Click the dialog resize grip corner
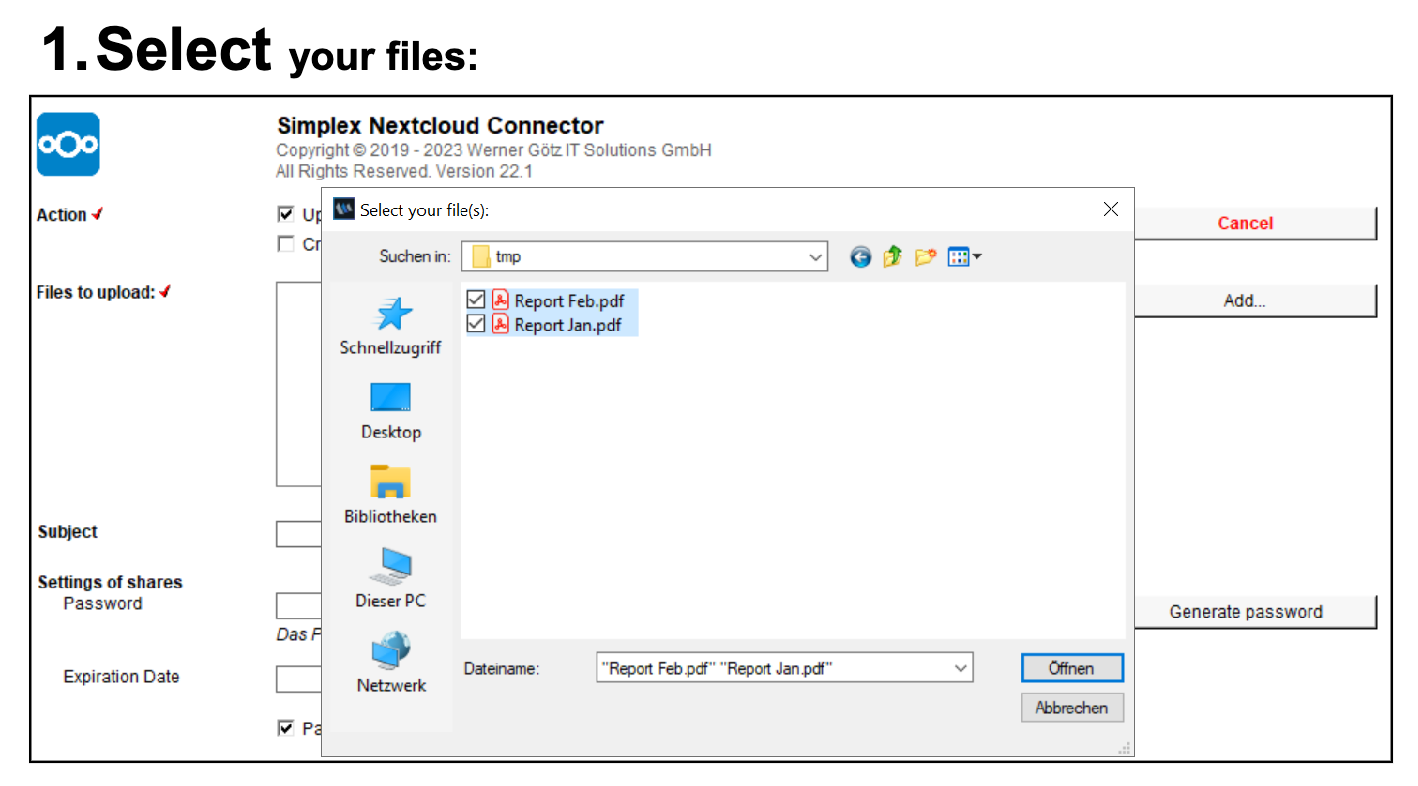The height and width of the screenshot is (786, 1418). pyautogui.click(x=1124, y=747)
